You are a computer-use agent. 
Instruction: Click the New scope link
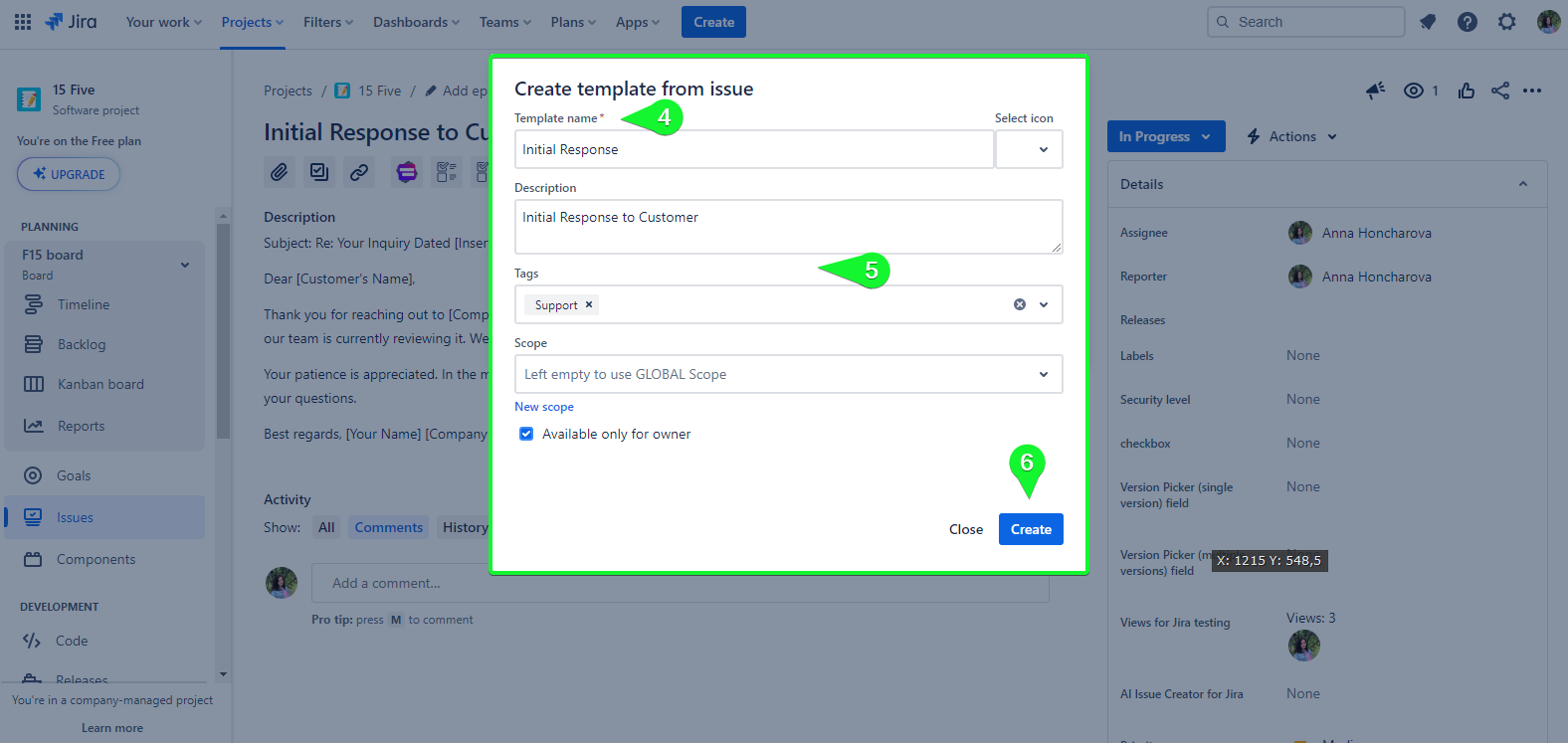tap(543, 407)
